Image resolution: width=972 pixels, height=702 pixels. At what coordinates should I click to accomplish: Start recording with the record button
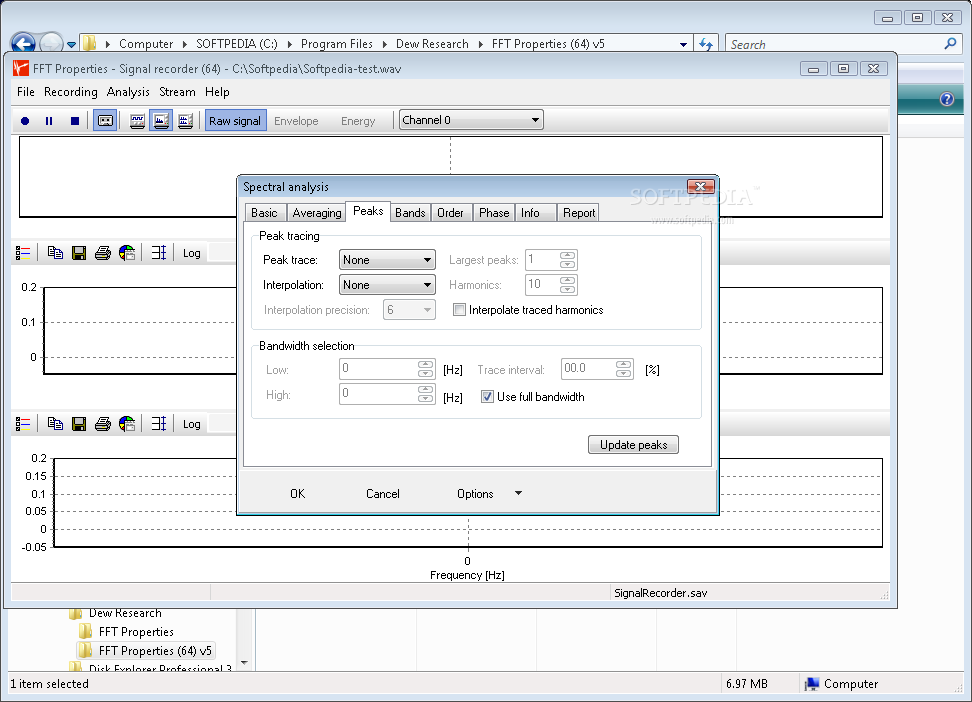pyautogui.click(x=25, y=121)
